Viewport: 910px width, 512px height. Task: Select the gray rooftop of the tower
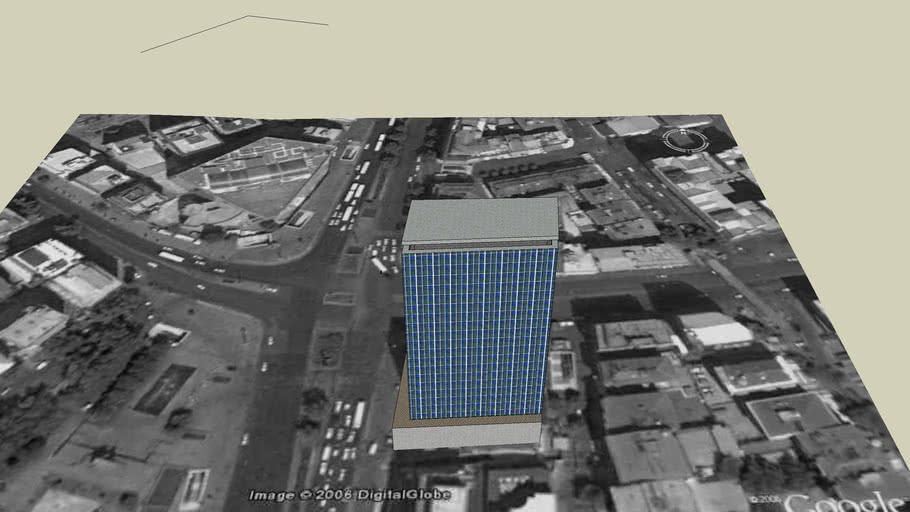(481, 219)
